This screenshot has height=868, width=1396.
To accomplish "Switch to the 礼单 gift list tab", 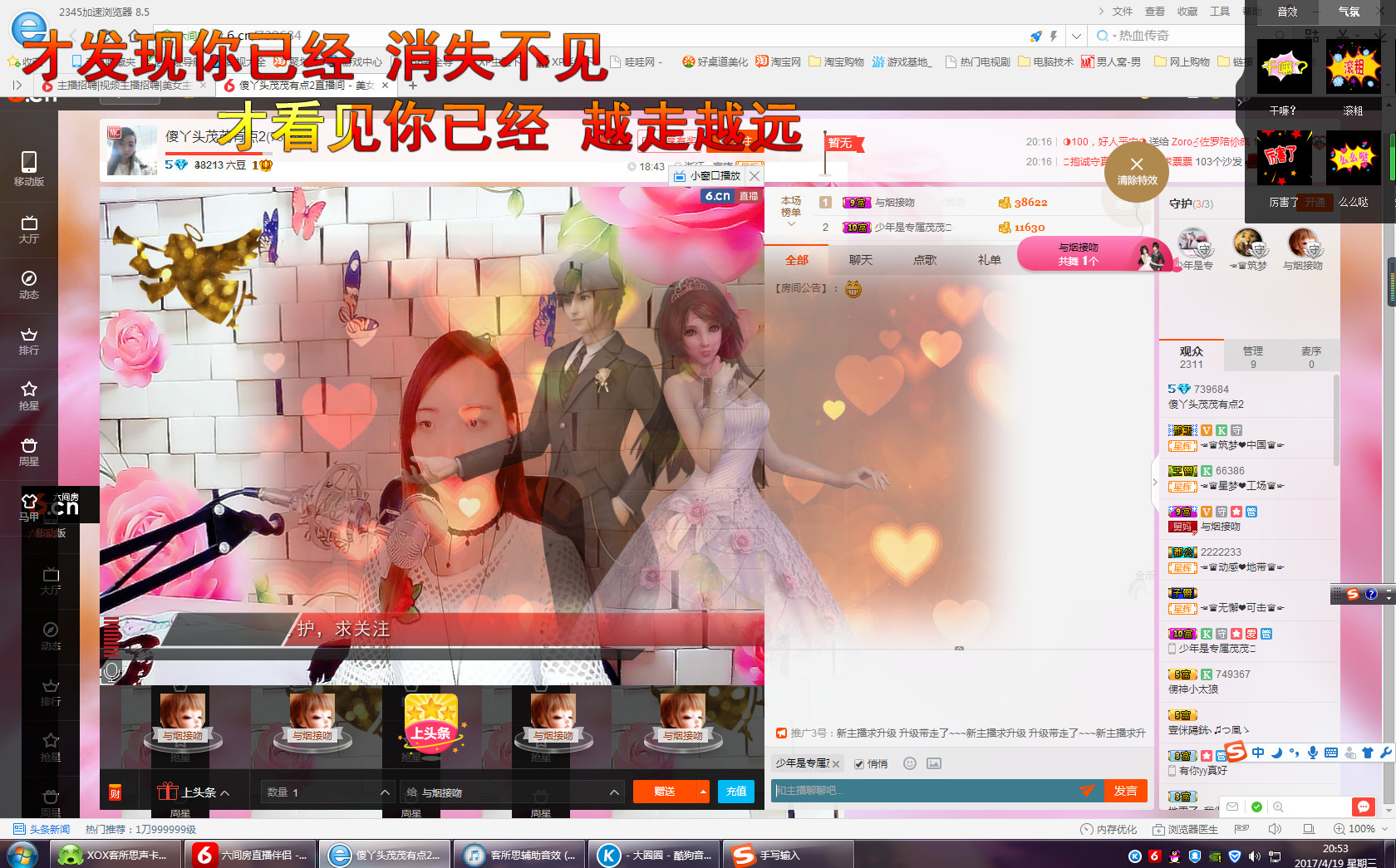I will pyautogui.click(x=989, y=260).
